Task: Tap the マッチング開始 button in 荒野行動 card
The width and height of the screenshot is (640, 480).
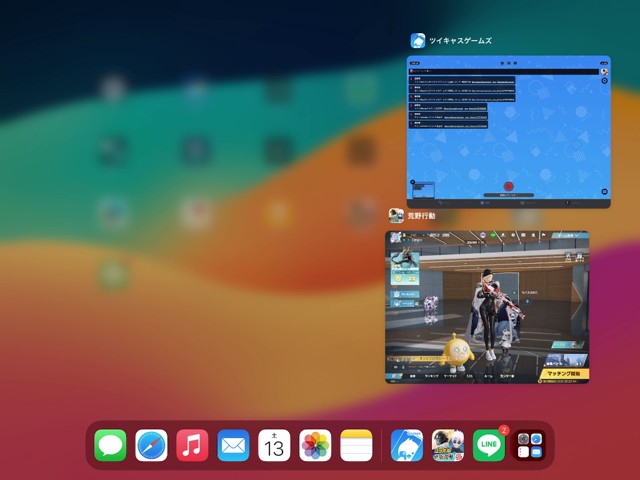Action: [x=564, y=373]
